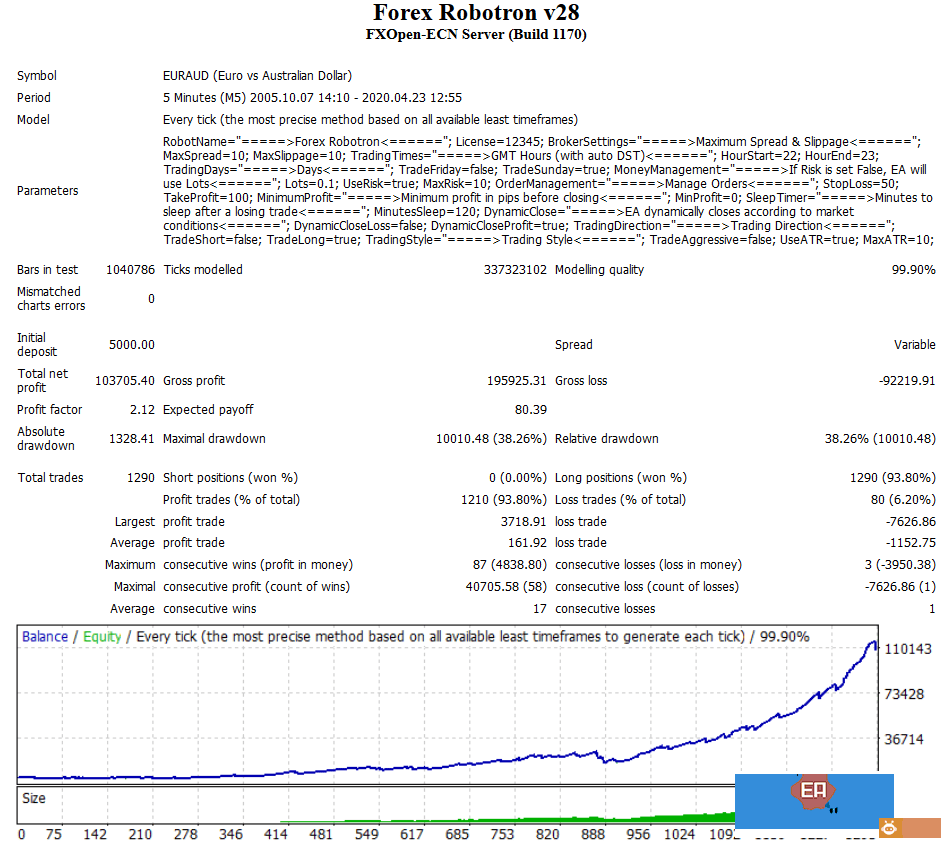950x843 pixels.
Task: Select the value '337323102'
Action: [515, 270]
